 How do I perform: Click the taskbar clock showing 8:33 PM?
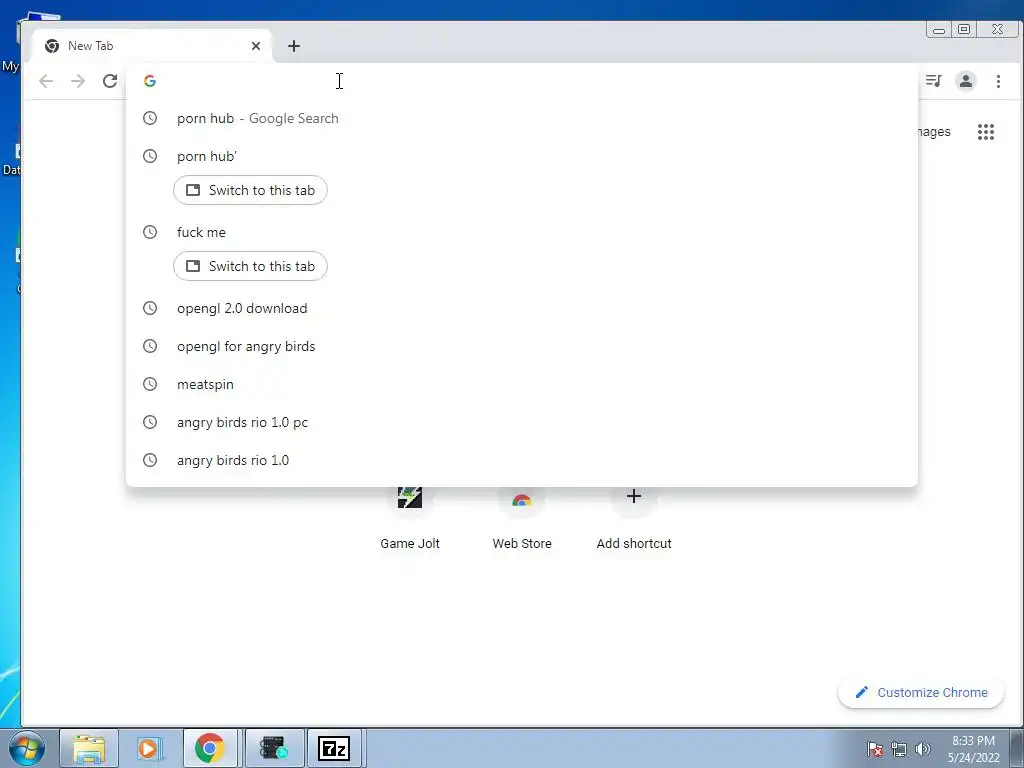(x=973, y=749)
